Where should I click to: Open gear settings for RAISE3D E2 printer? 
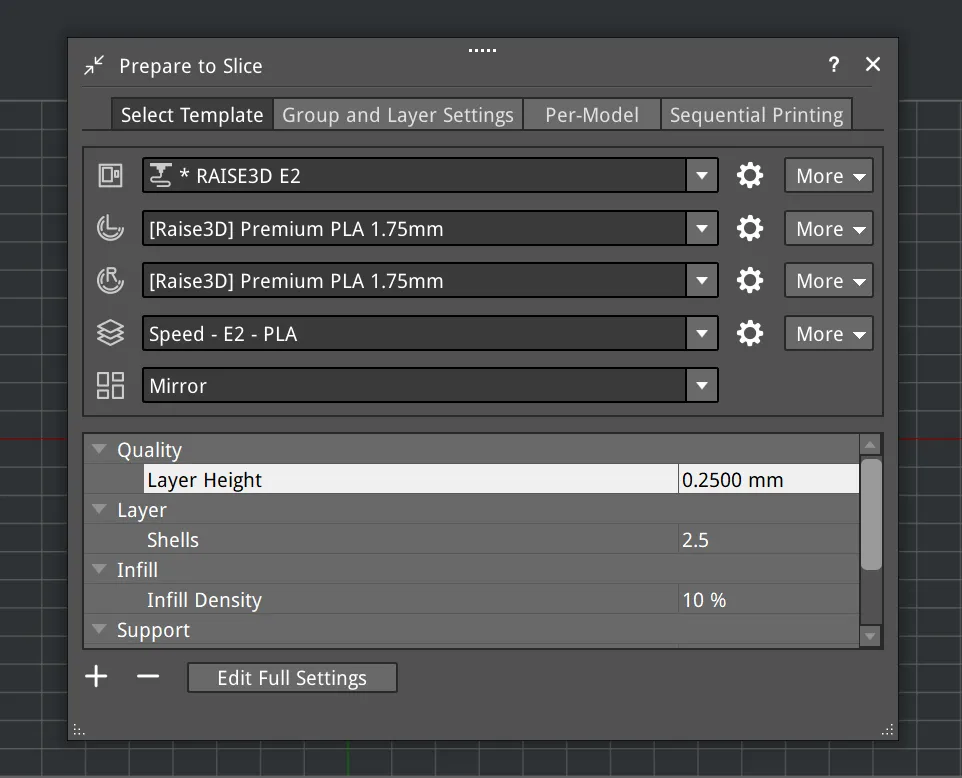pyautogui.click(x=749, y=175)
